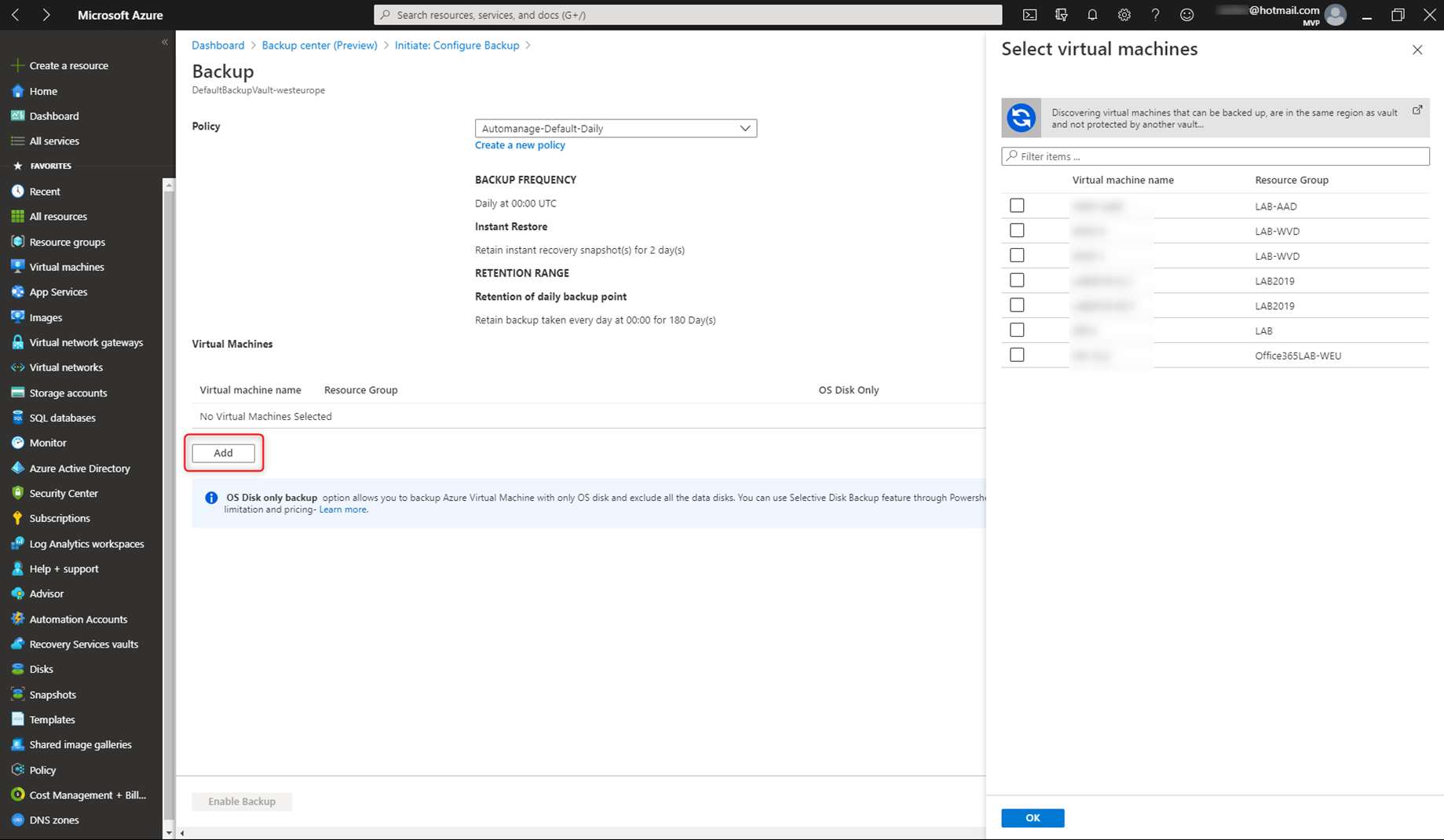
Task: Click the Create a resource plus icon
Action: point(17,65)
